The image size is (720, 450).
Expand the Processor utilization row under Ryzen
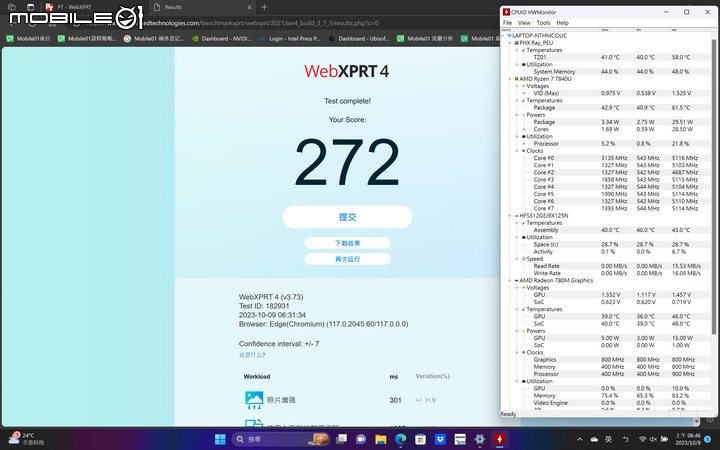(x=524, y=144)
